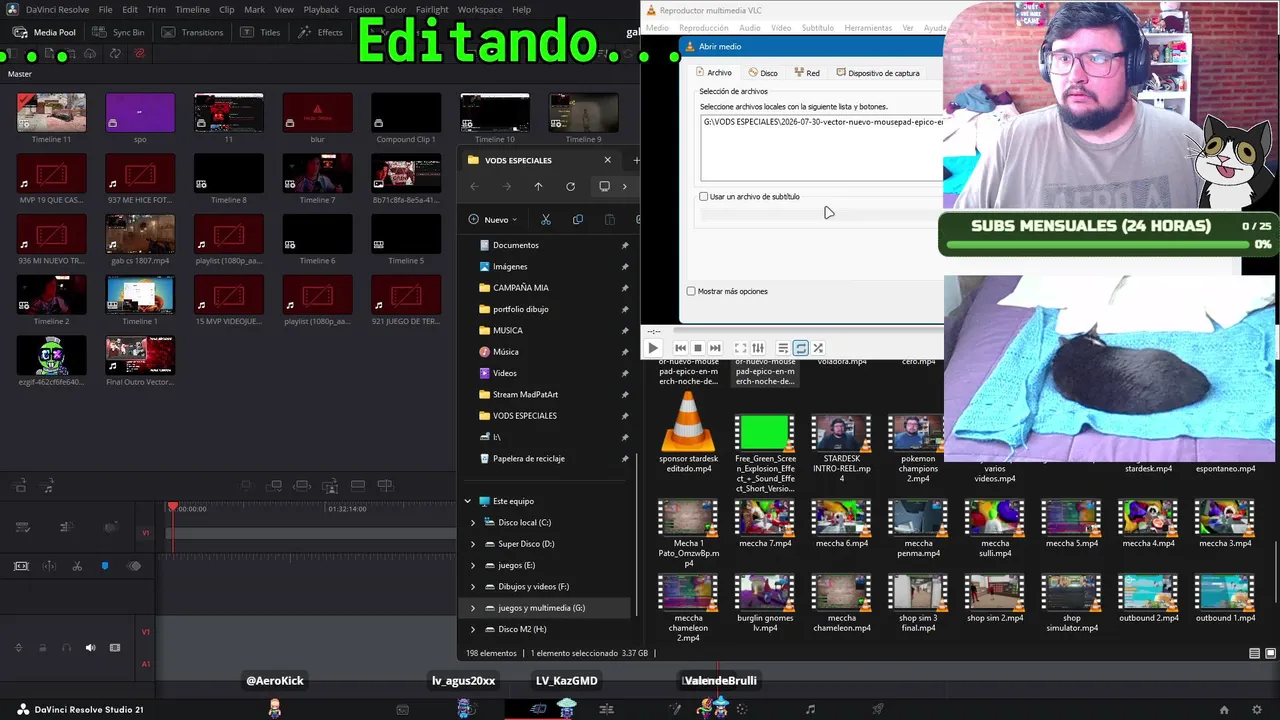Switch to the Disco tab in Abrir medio
The width and height of the screenshot is (1280, 720).
[x=762, y=73]
